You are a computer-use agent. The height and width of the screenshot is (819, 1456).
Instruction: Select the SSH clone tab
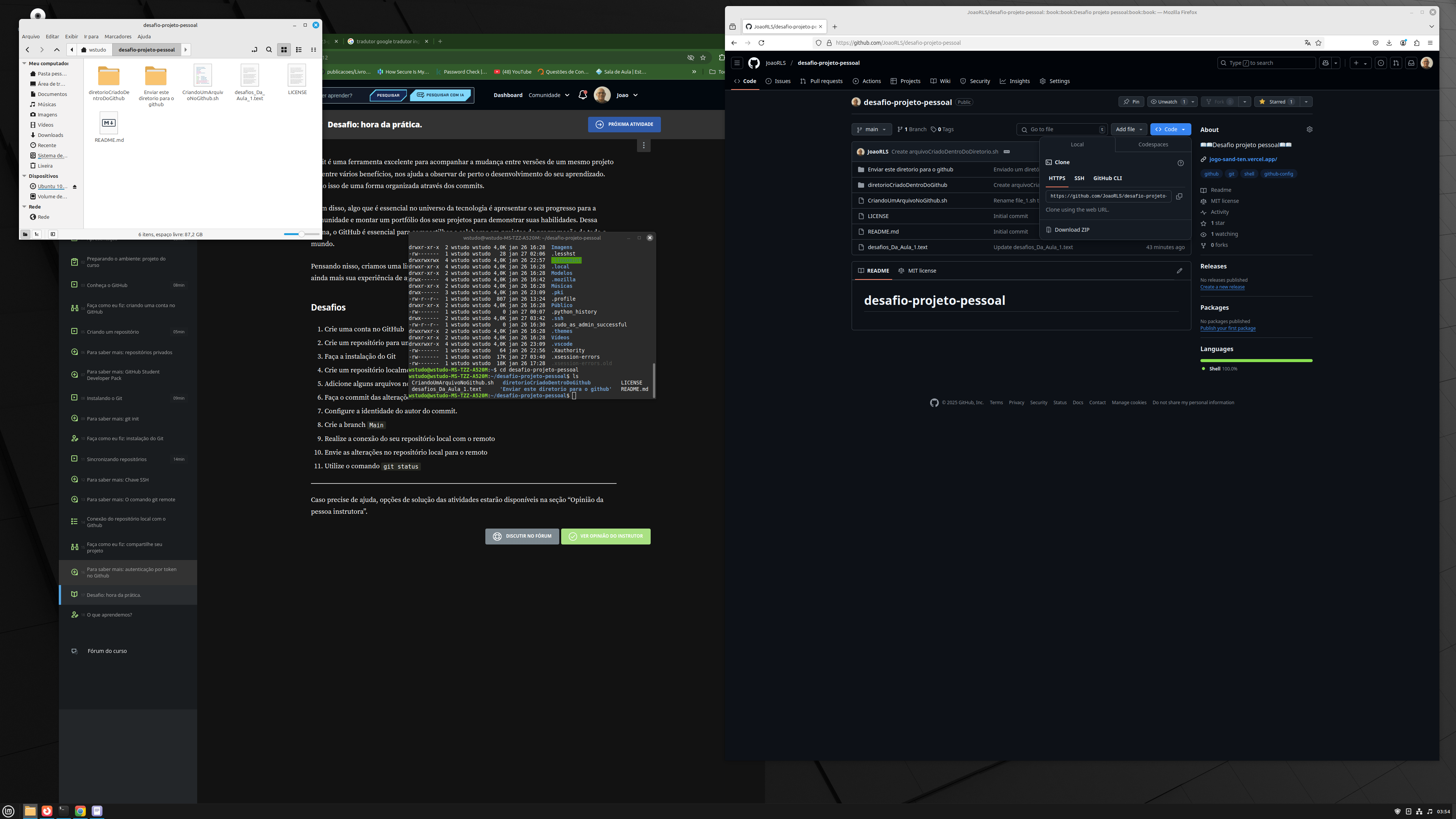point(1079,178)
